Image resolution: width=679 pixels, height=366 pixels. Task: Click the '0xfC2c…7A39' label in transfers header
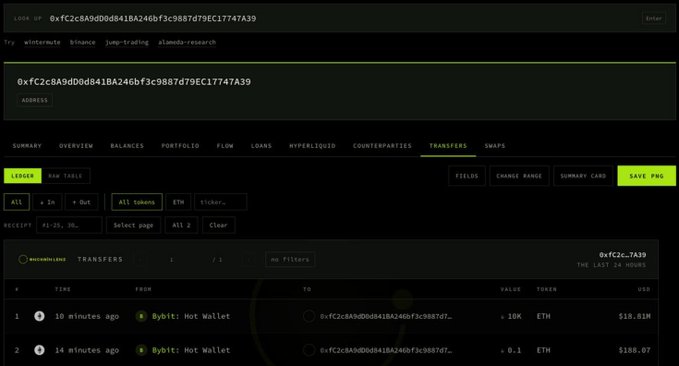tap(623, 255)
